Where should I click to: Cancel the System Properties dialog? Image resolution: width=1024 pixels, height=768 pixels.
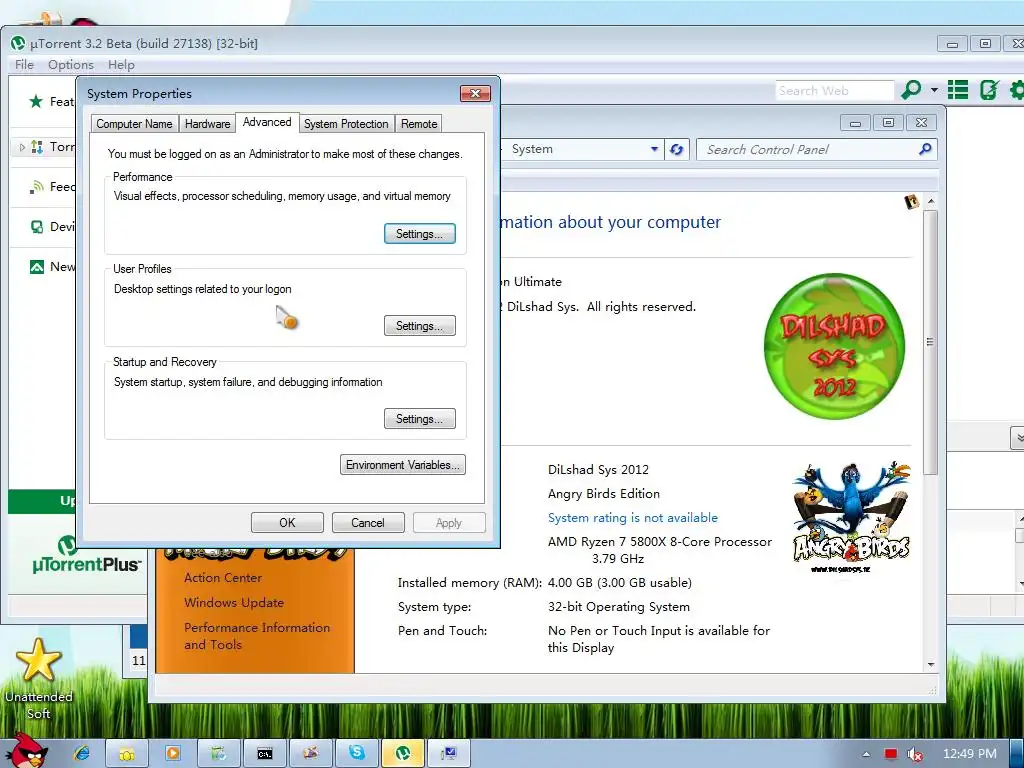click(368, 522)
